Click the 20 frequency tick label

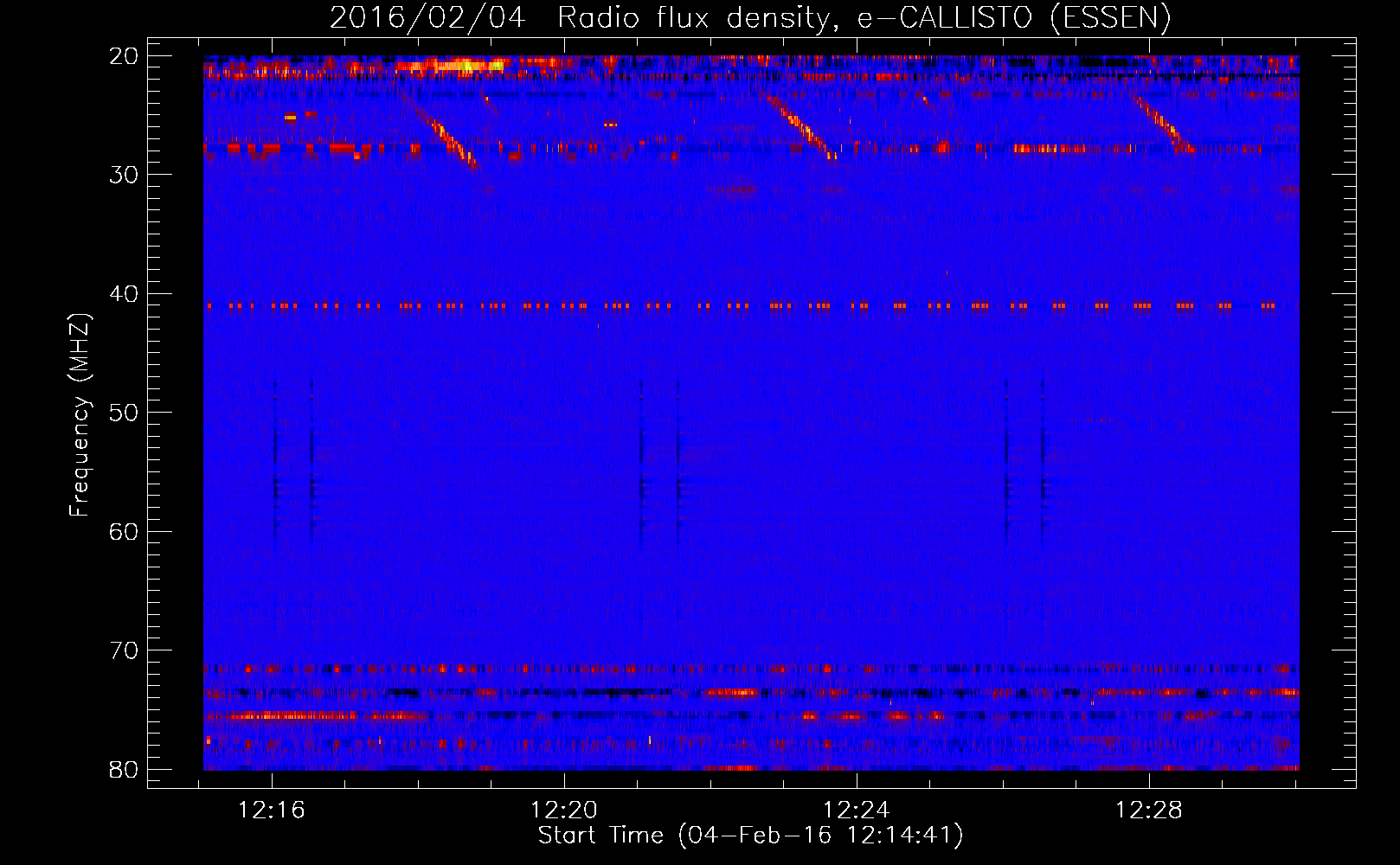[124, 56]
